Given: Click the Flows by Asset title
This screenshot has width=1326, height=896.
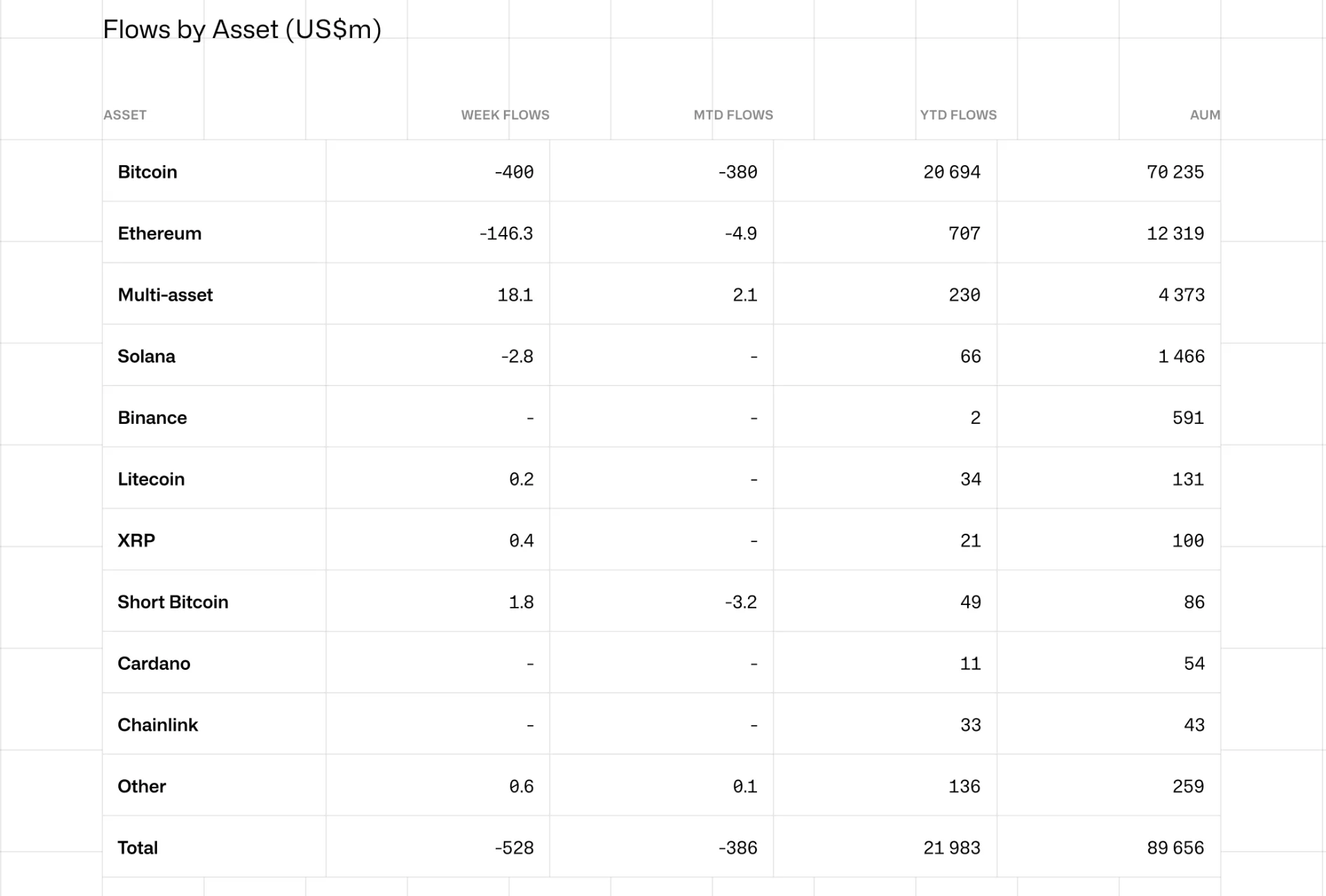Looking at the screenshot, I should (x=242, y=30).
